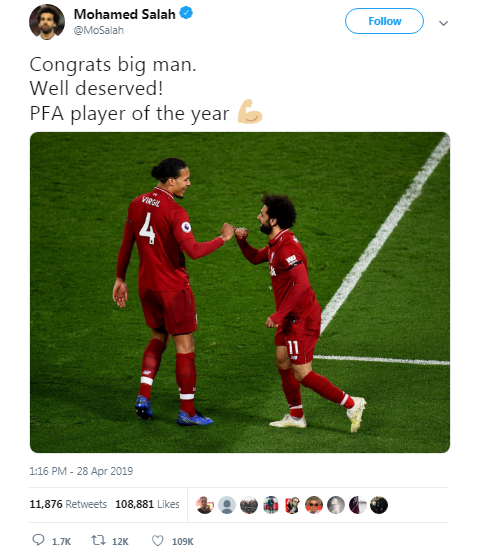Enlarge the tweet's football photo

tap(240, 292)
